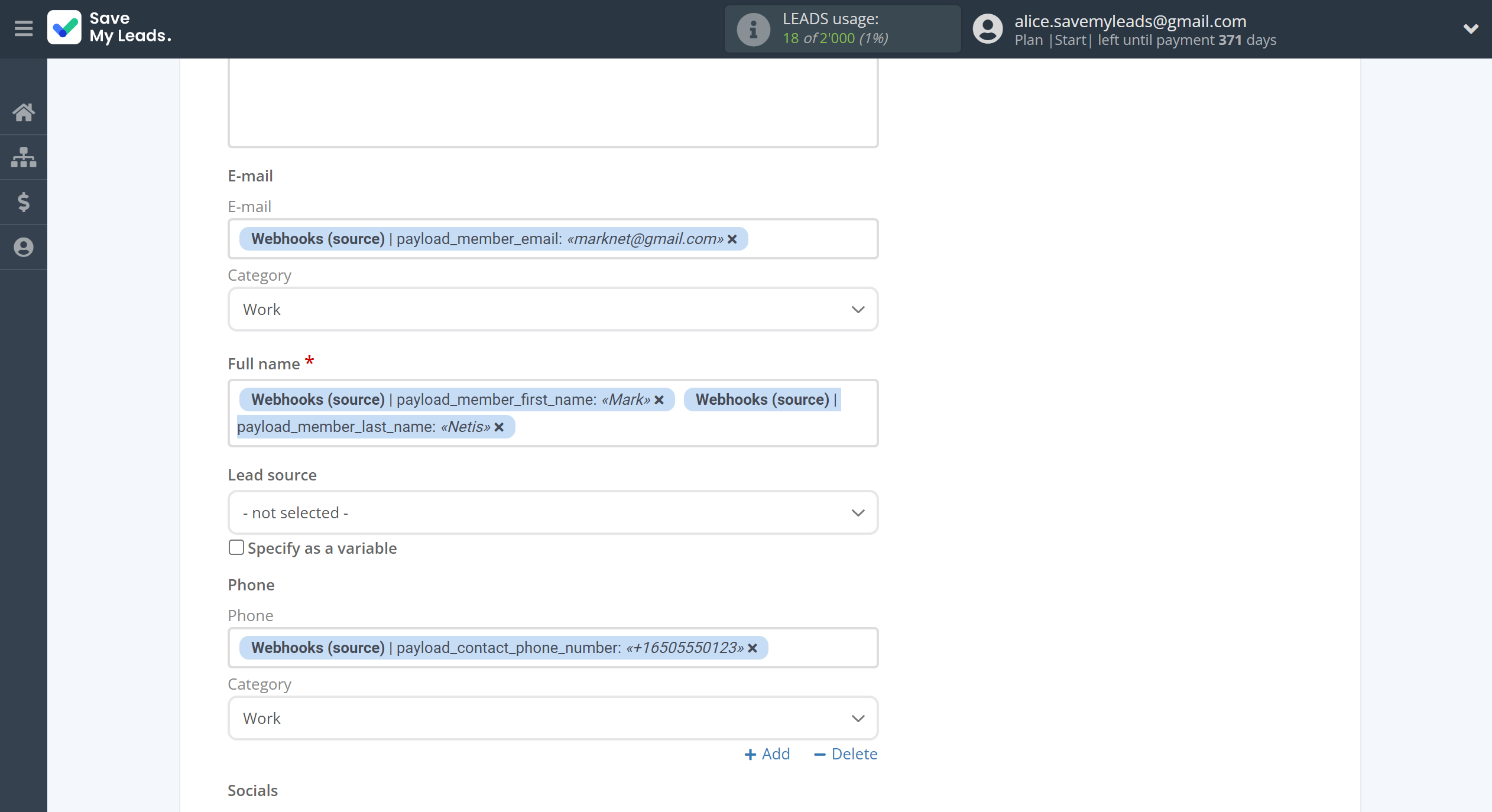Screen dimensions: 1492x812
Task: Focus the E-mail input field
Action: click(x=553, y=239)
